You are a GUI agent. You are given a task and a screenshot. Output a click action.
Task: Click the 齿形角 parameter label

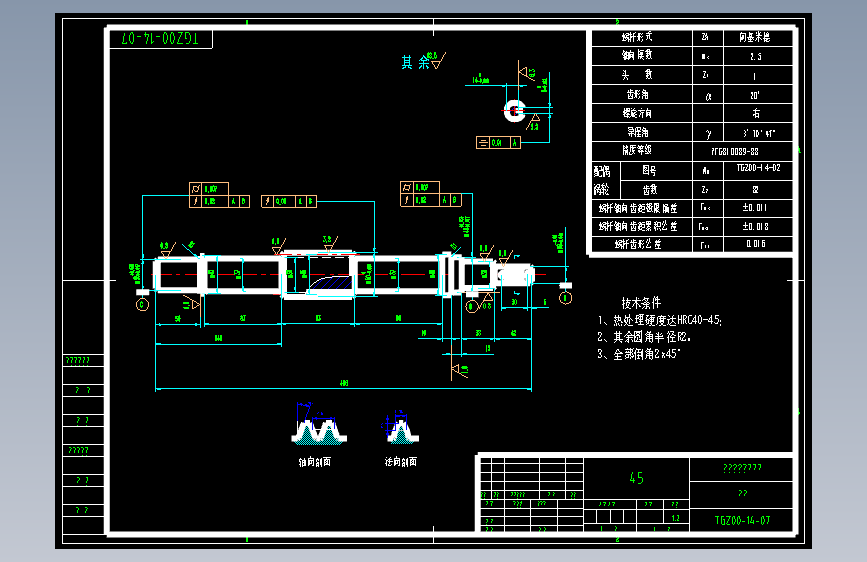pyautogui.click(x=637, y=94)
